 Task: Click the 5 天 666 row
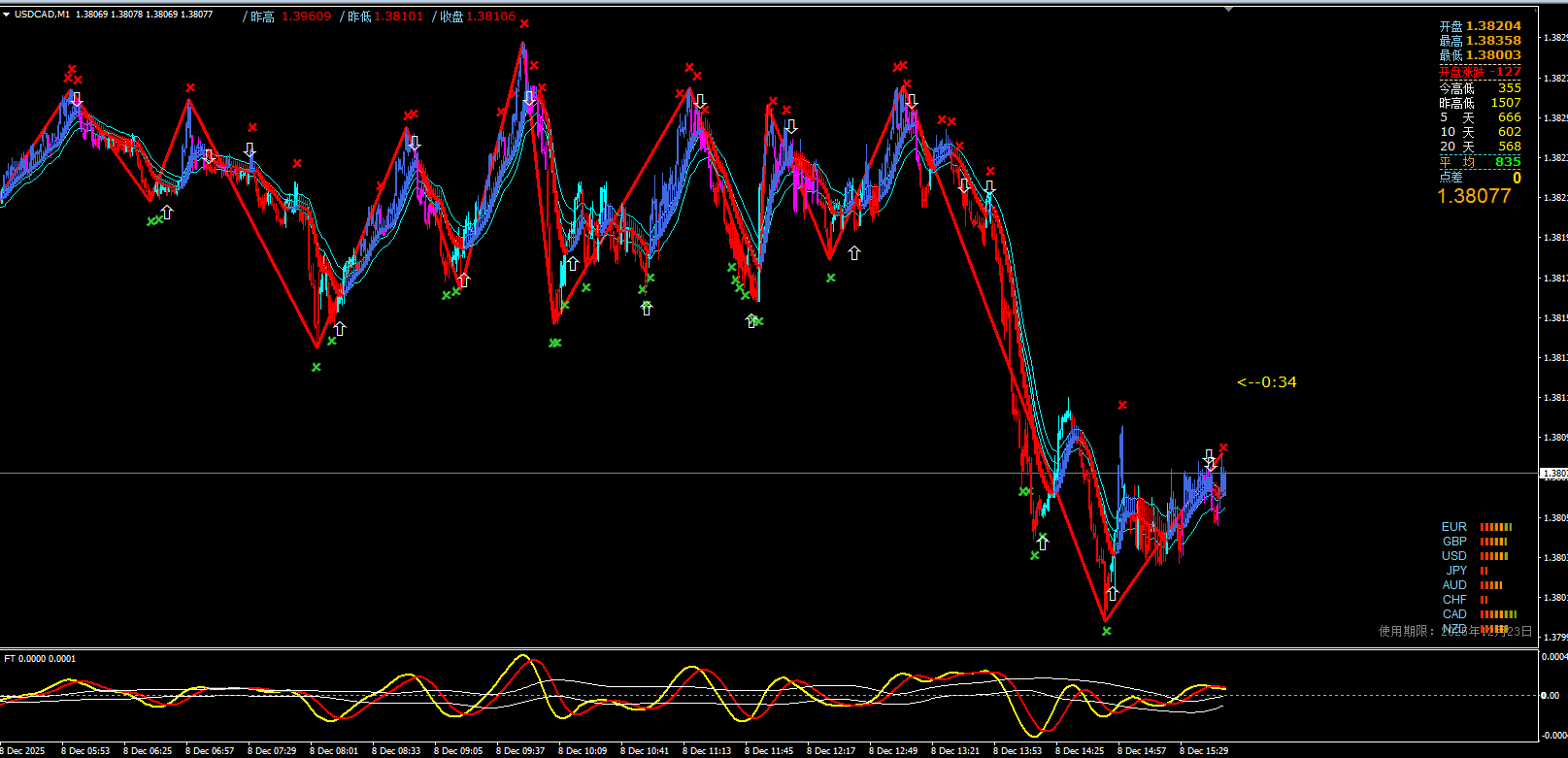(x=1480, y=117)
